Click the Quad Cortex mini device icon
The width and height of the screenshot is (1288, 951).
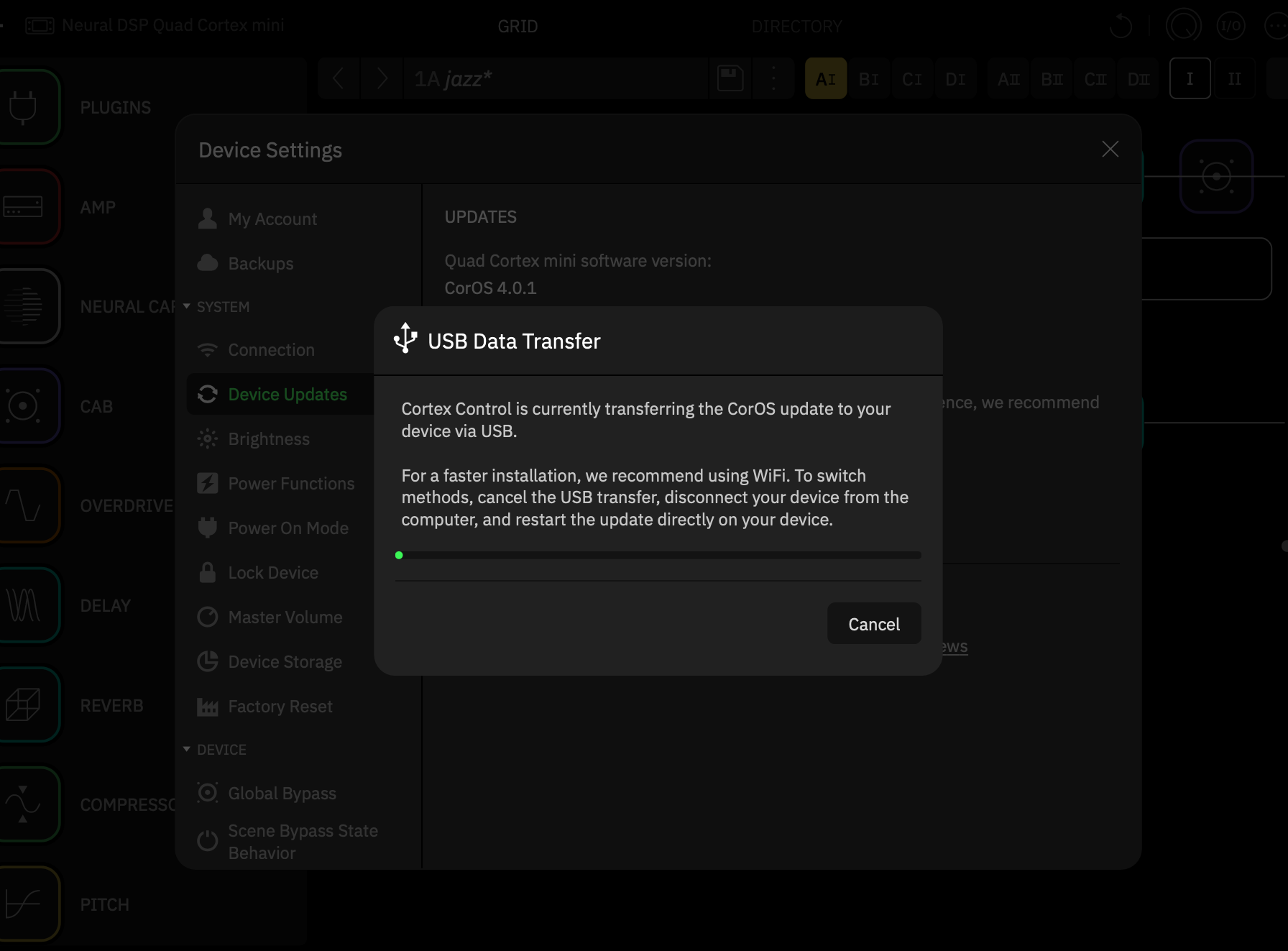click(40, 26)
